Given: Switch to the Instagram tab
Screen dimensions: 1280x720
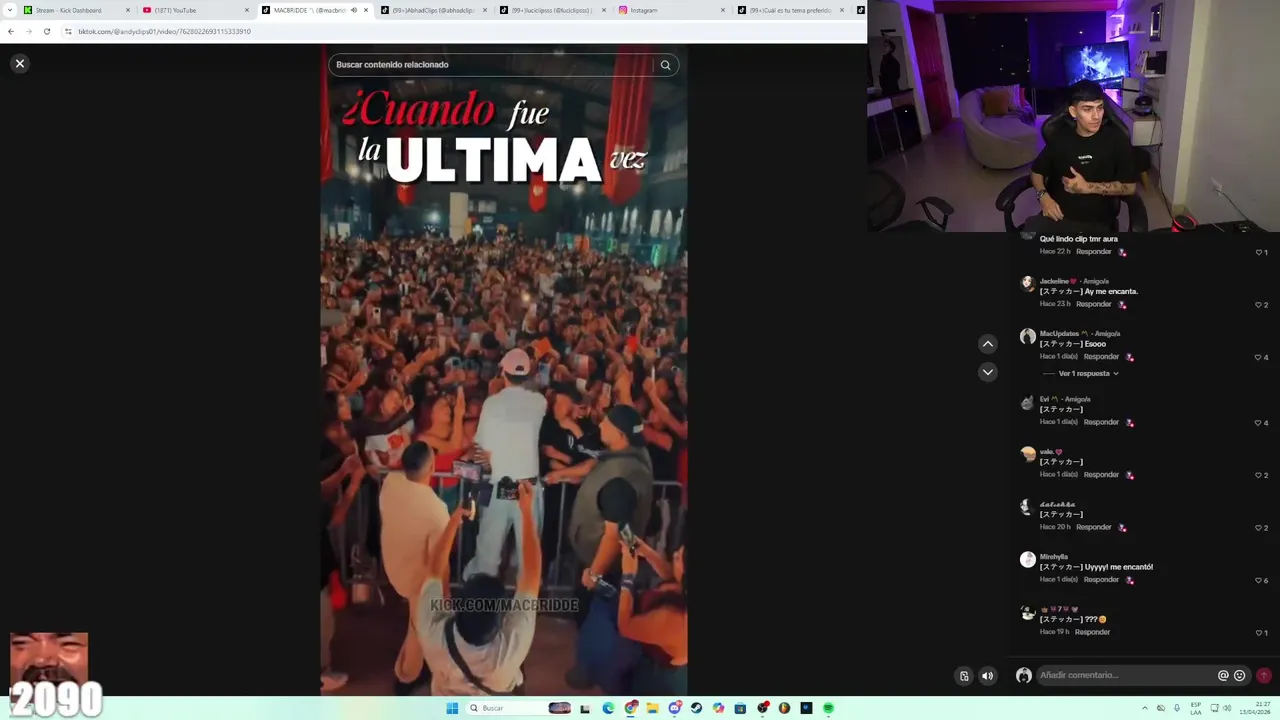Looking at the screenshot, I should [x=671, y=10].
